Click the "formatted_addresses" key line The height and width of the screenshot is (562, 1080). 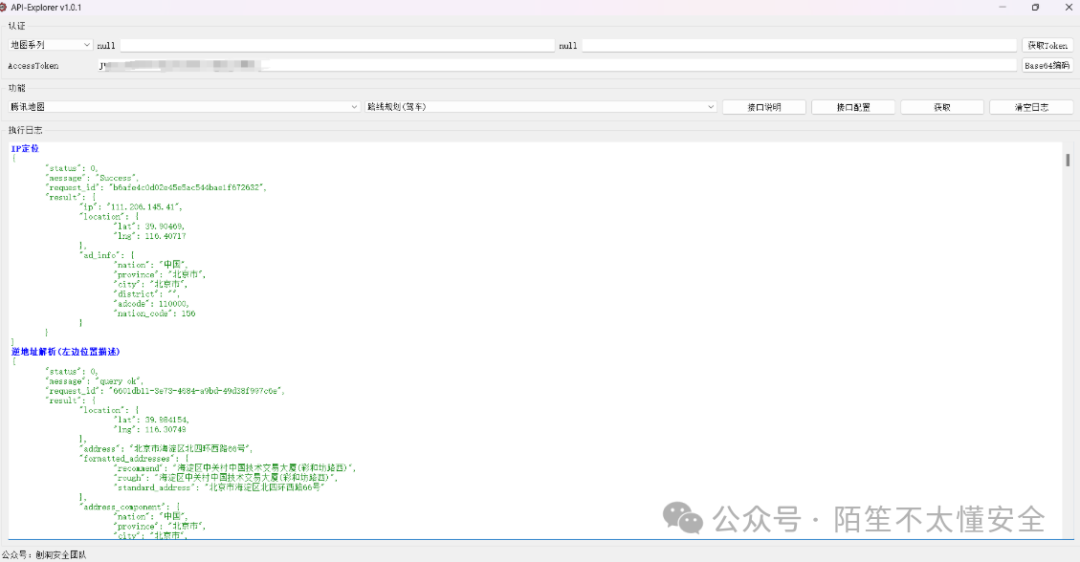coord(133,458)
